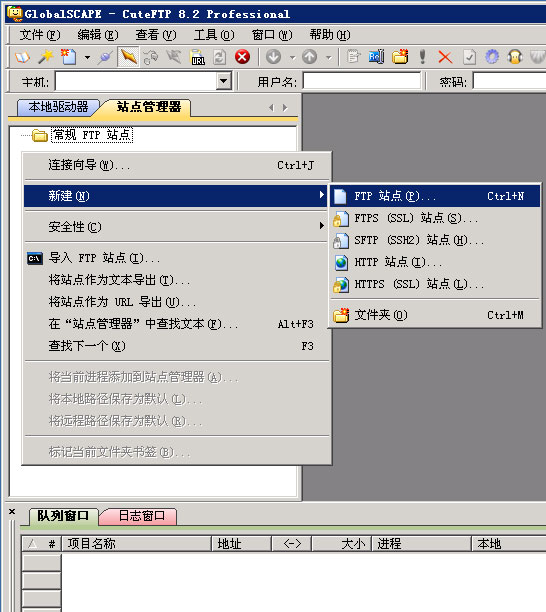Viewport: 546px width, 612px height.
Task: Click the 用户名 username input field
Action: coord(362,81)
